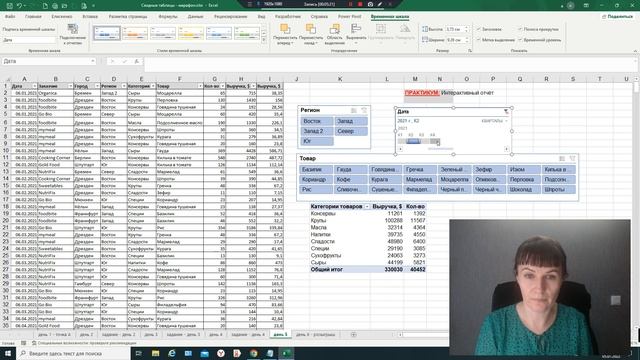Add a new sheet with the plus icon
The width and height of the screenshot is (640, 360).
coord(353,335)
